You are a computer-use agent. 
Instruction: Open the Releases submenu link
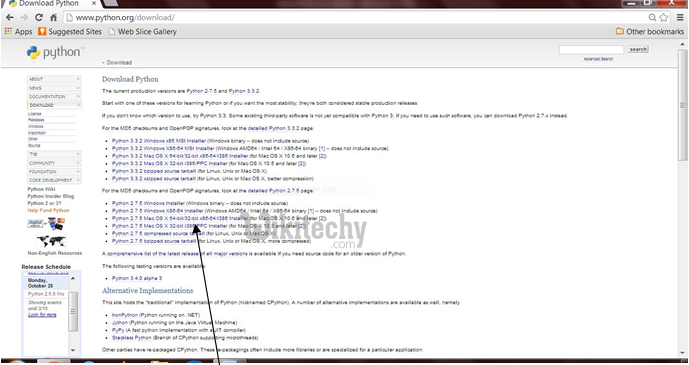36,120
